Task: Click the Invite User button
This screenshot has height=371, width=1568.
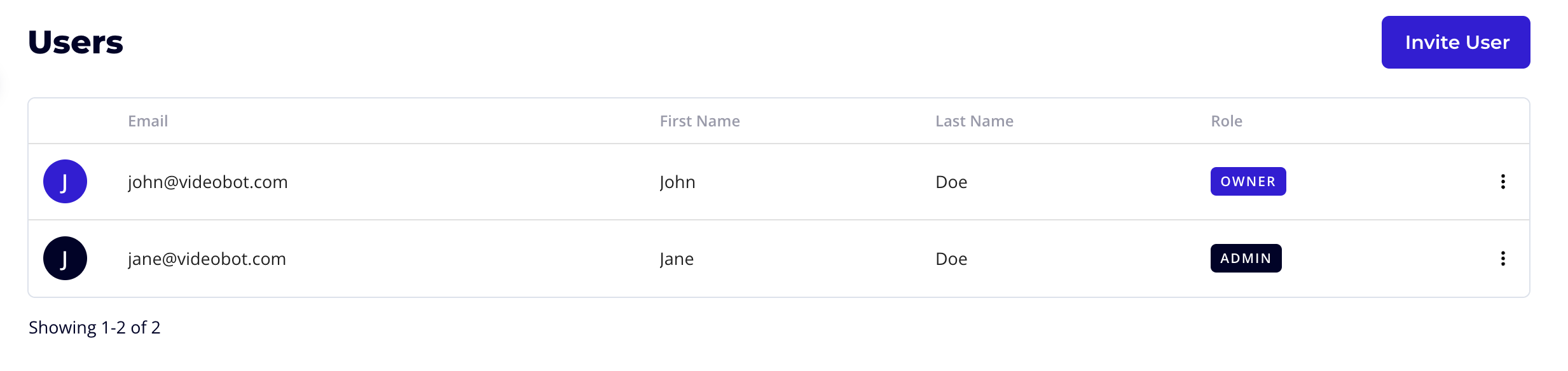Action: click(x=1455, y=42)
